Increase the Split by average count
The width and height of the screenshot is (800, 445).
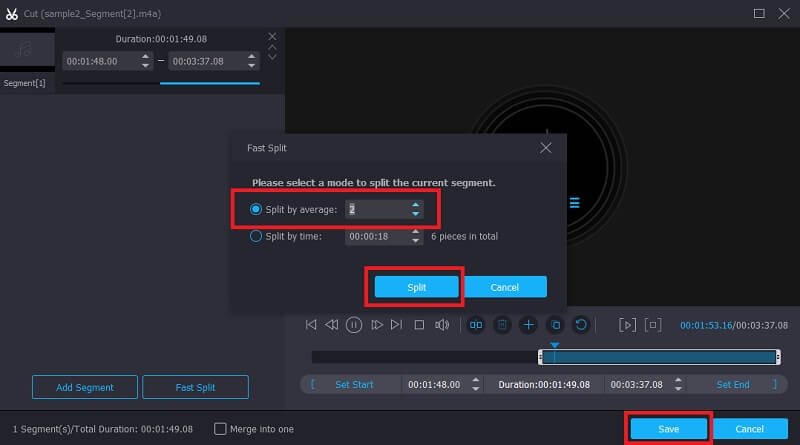tap(416, 205)
